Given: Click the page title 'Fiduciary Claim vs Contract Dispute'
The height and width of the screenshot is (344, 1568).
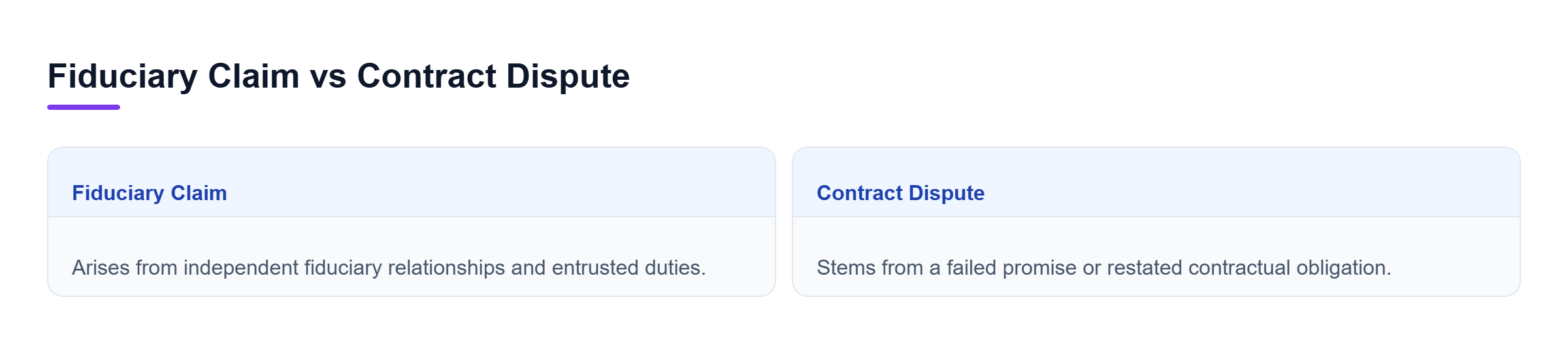Looking at the screenshot, I should point(338,76).
